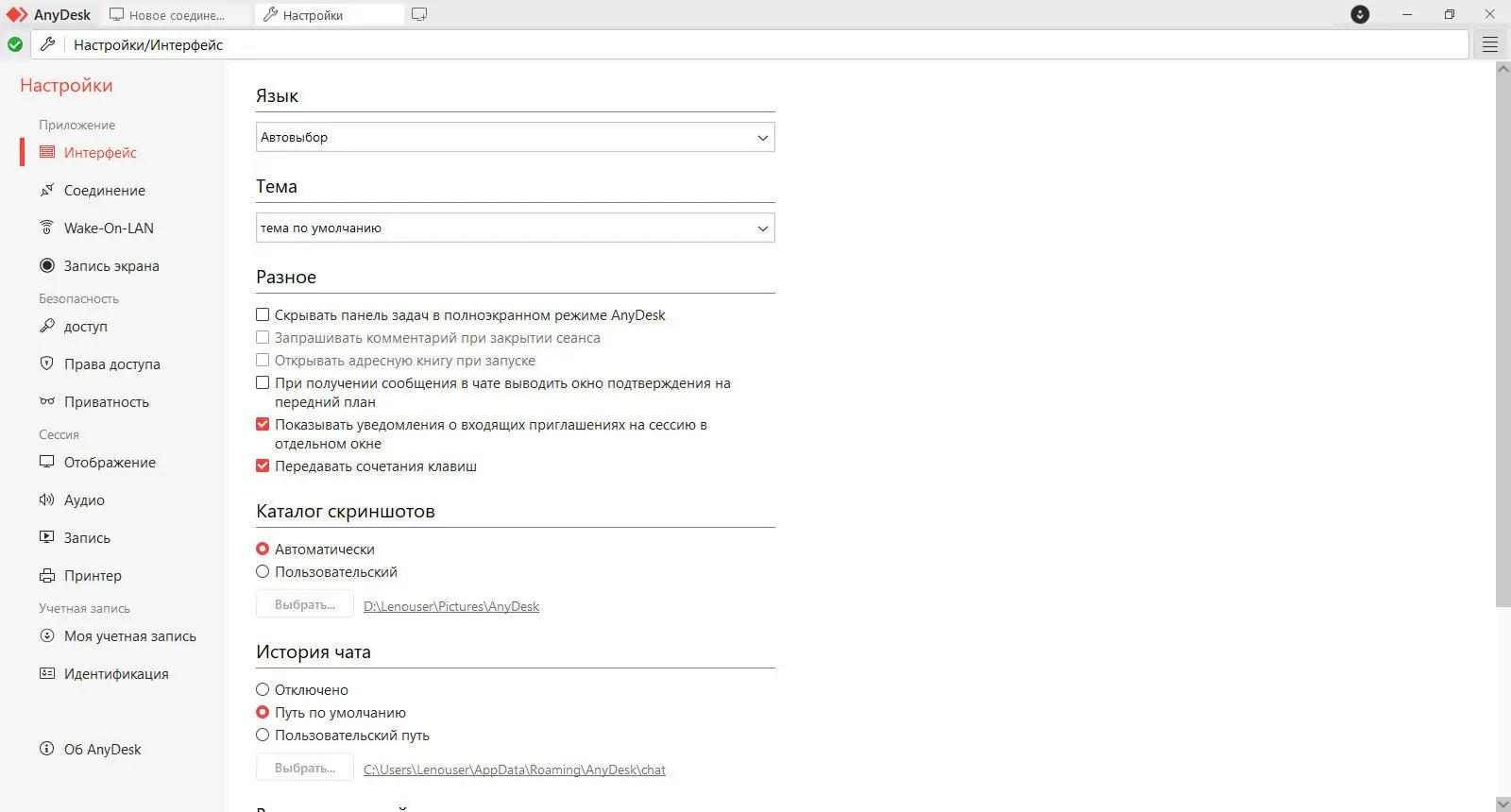The width and height of the screenshot is (1511, 812).
Task: Click the Разное section heading
Action: [286, 277]
